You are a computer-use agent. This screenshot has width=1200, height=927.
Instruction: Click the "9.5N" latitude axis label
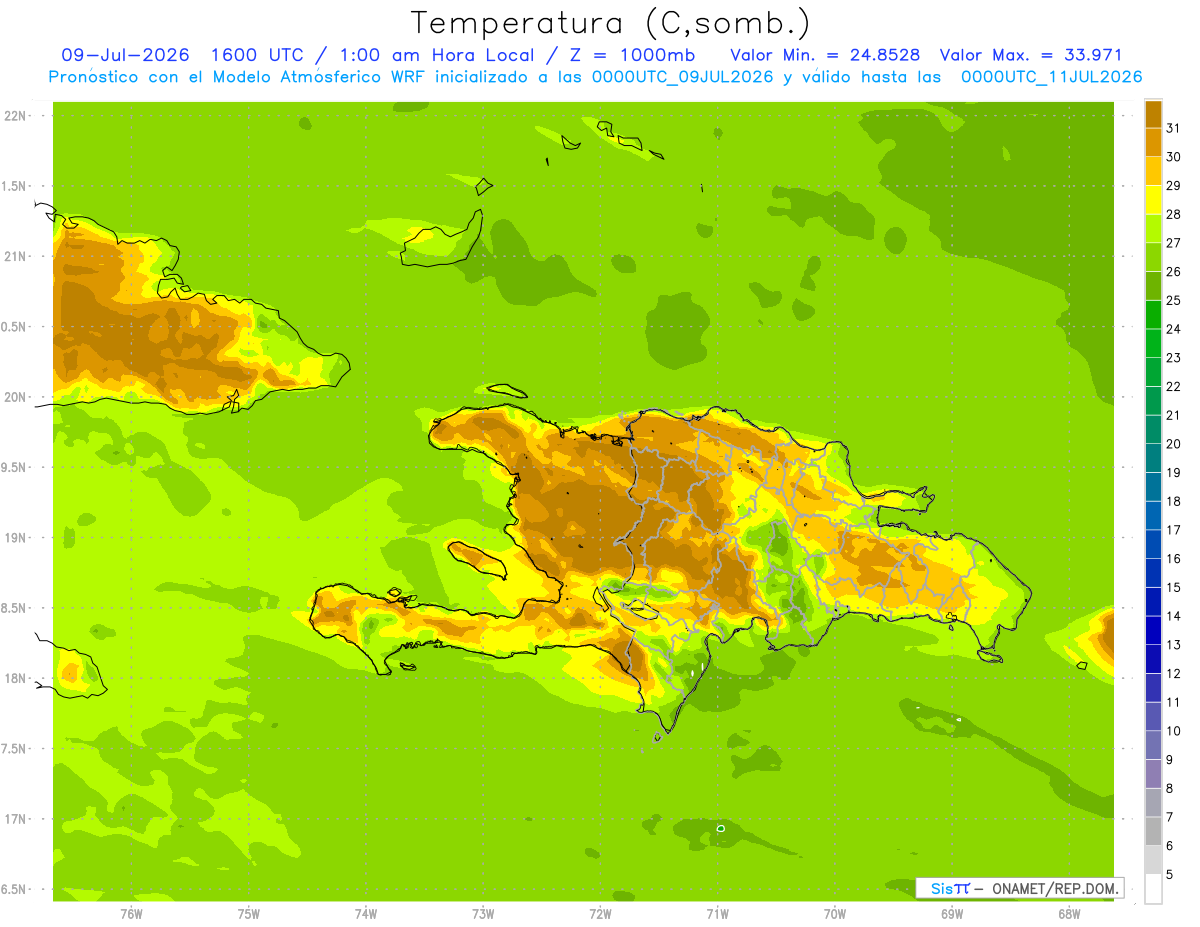pos(14,467)
